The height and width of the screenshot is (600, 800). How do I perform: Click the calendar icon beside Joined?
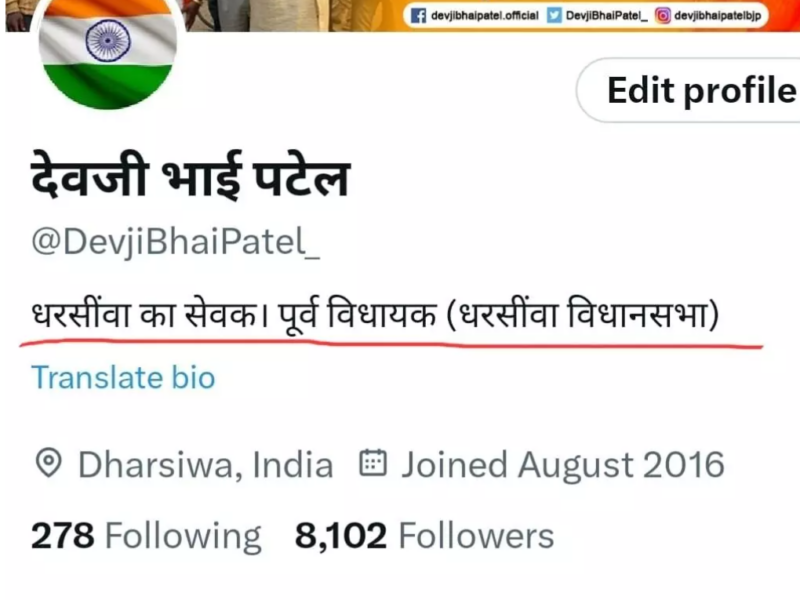pyautogui.click(x=373, y=463)
